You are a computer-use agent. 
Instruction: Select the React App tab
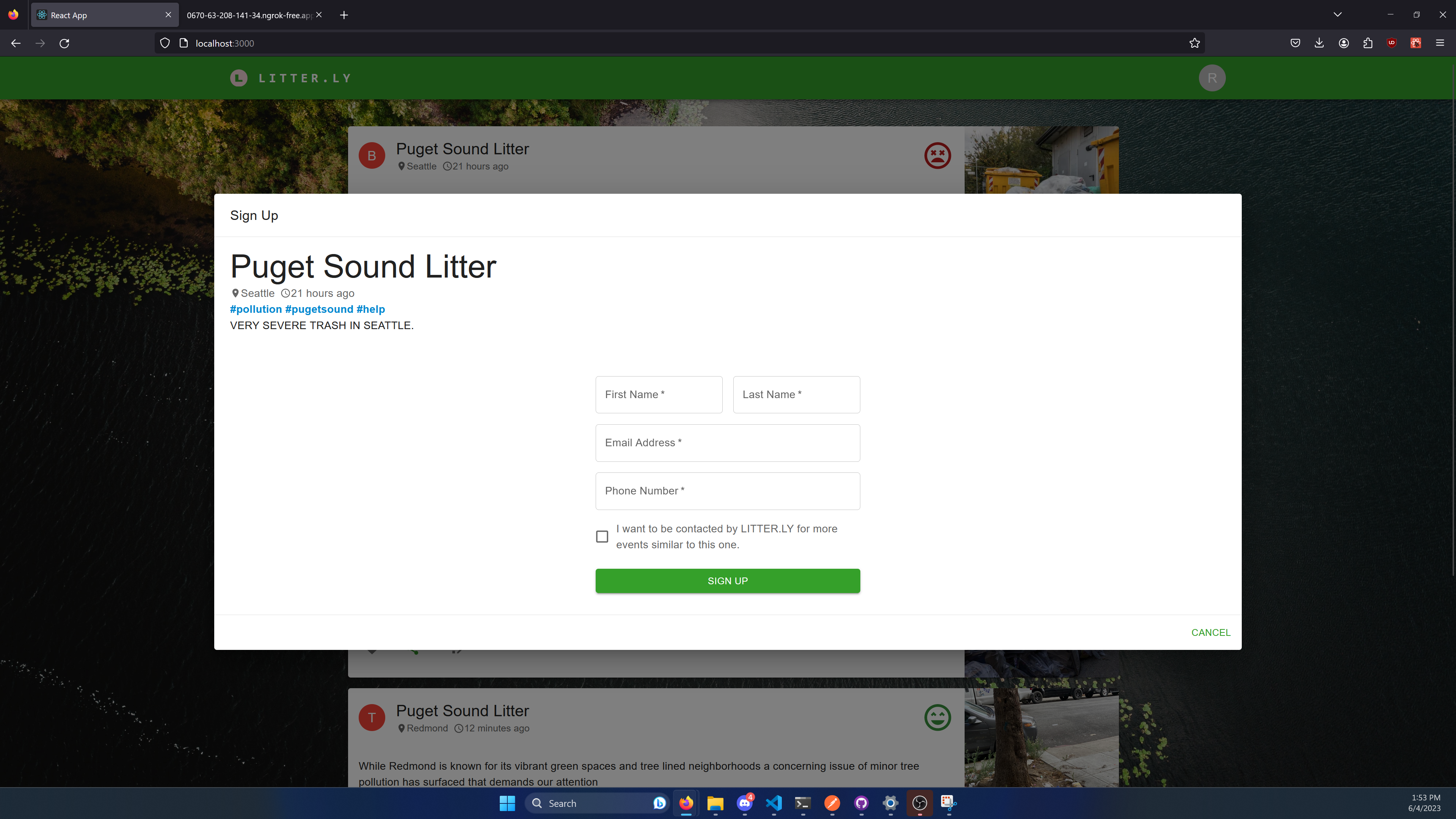(x=96, y=15)
